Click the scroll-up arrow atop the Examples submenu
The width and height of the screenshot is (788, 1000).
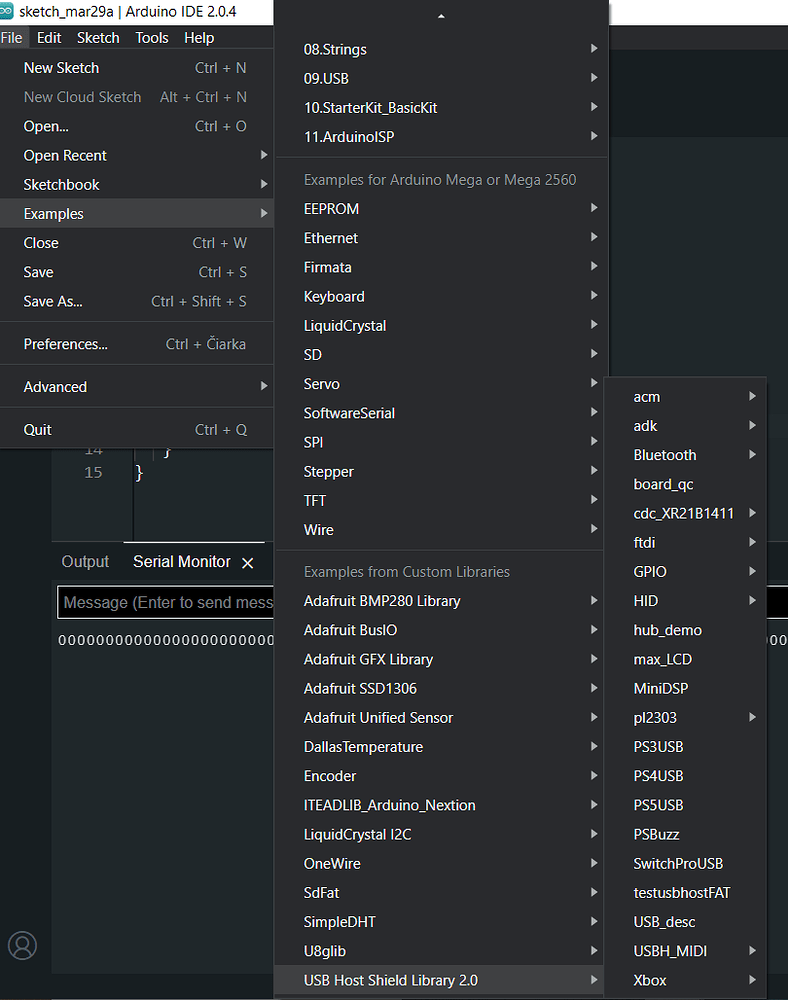click(440, 16)
